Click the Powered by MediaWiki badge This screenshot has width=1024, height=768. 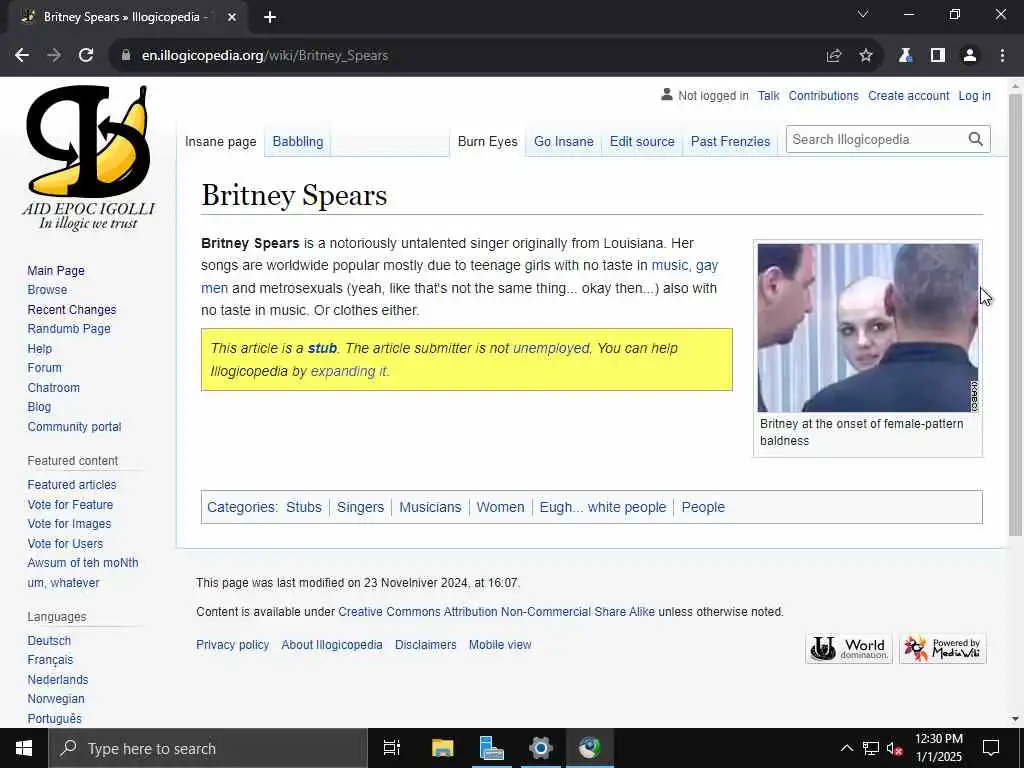coord(942,648)
